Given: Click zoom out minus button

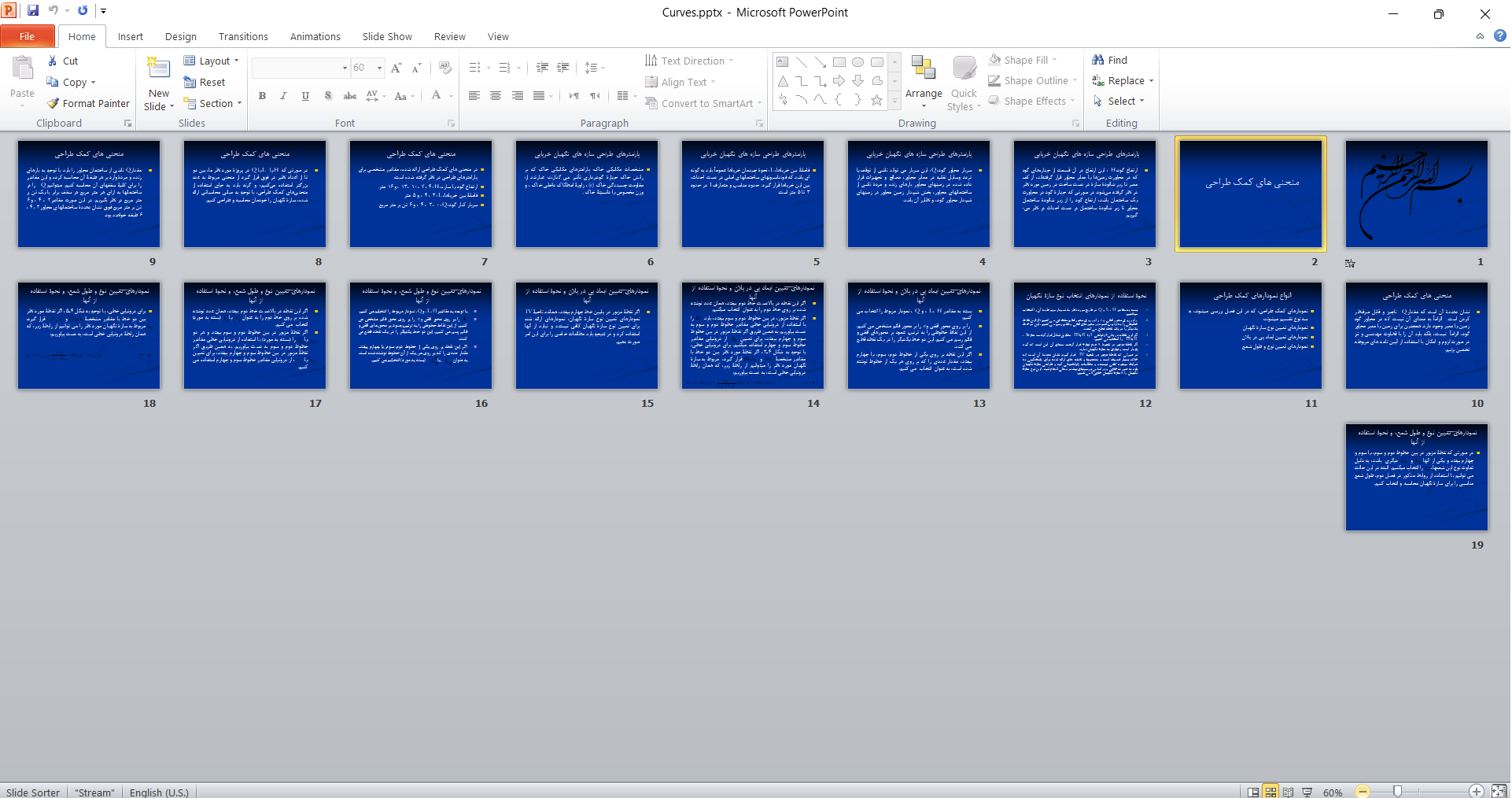Looking at the screenshot, I should 1363,792.
